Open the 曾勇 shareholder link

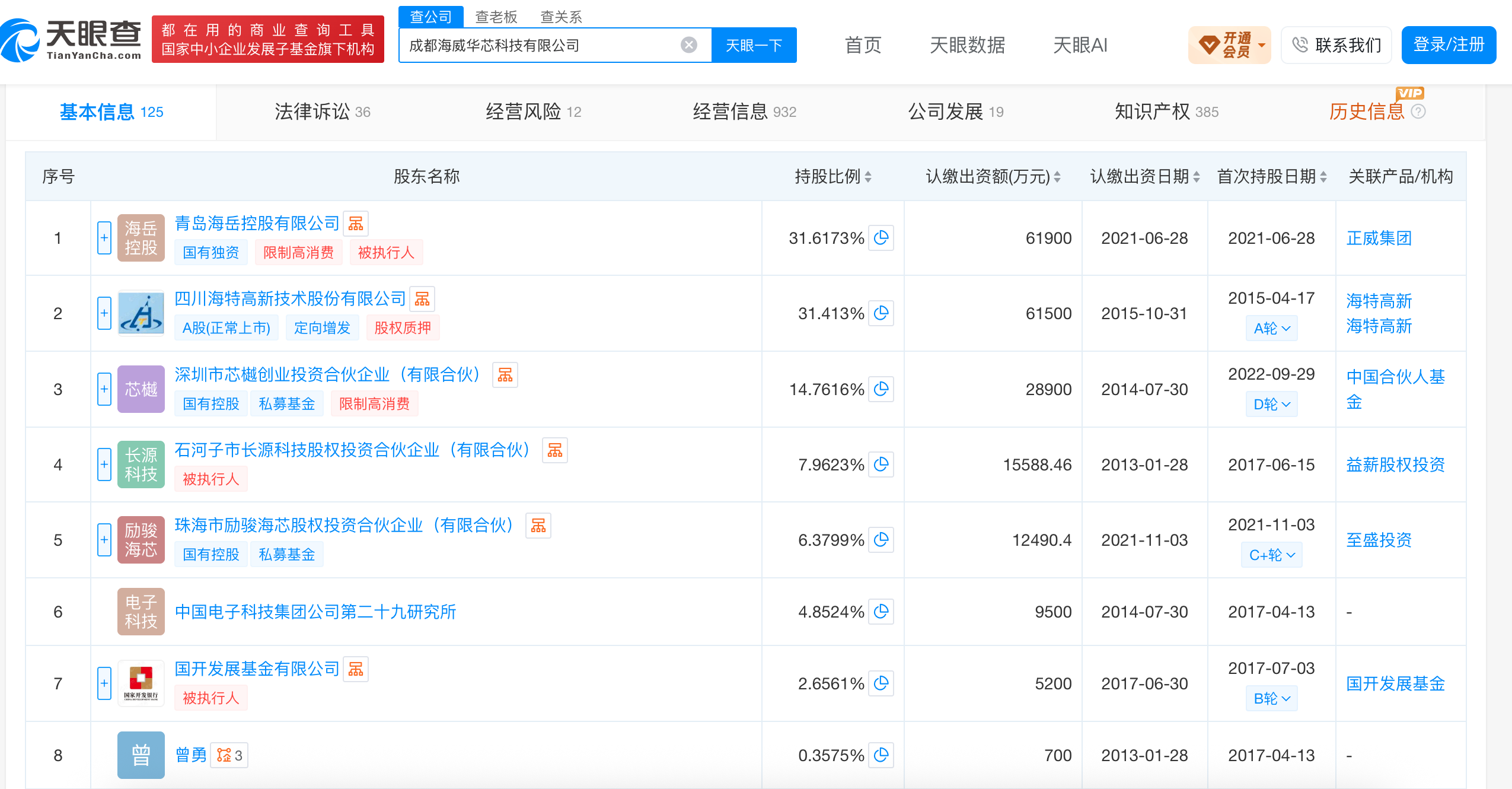191,755
